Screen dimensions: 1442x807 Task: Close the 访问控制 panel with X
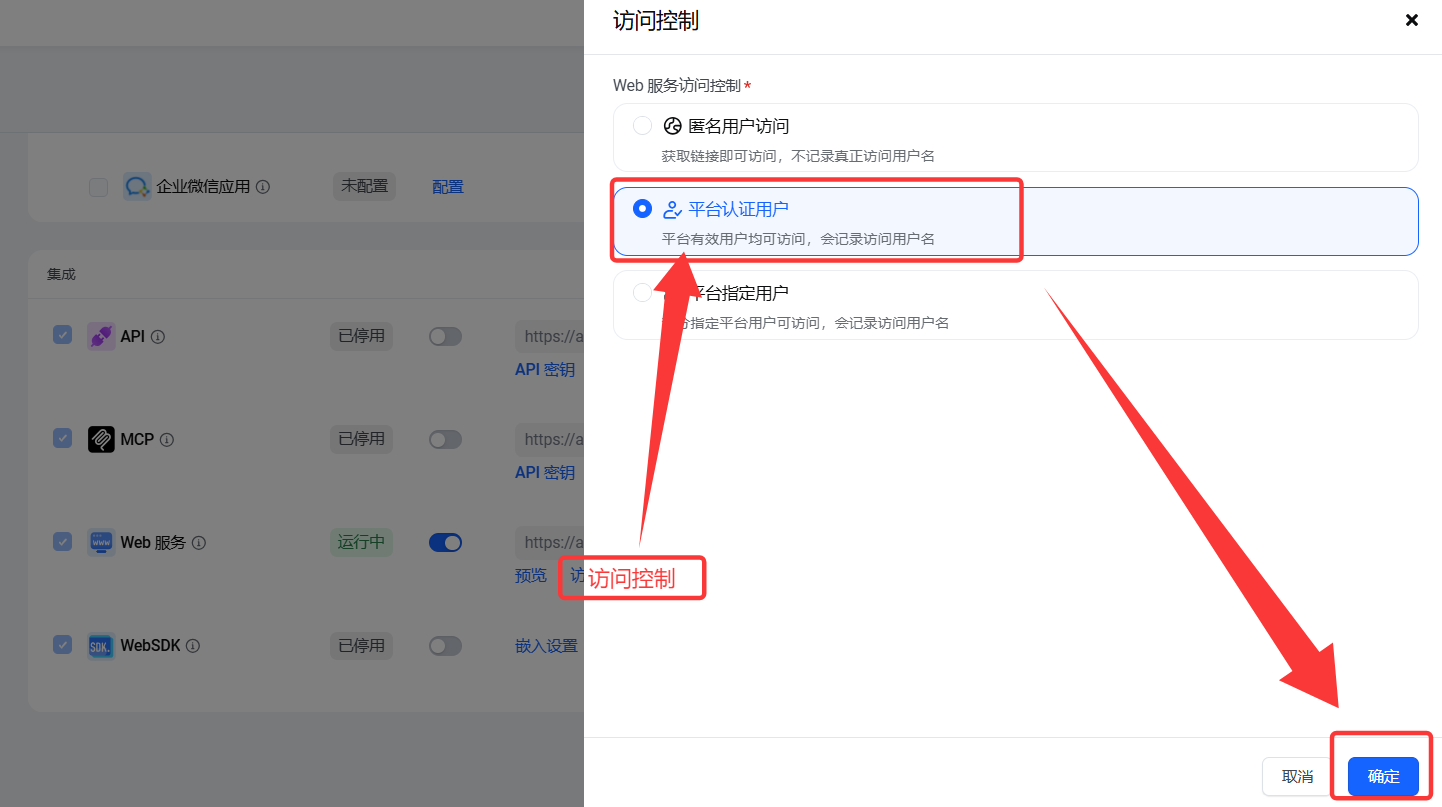click(1411, 20)
